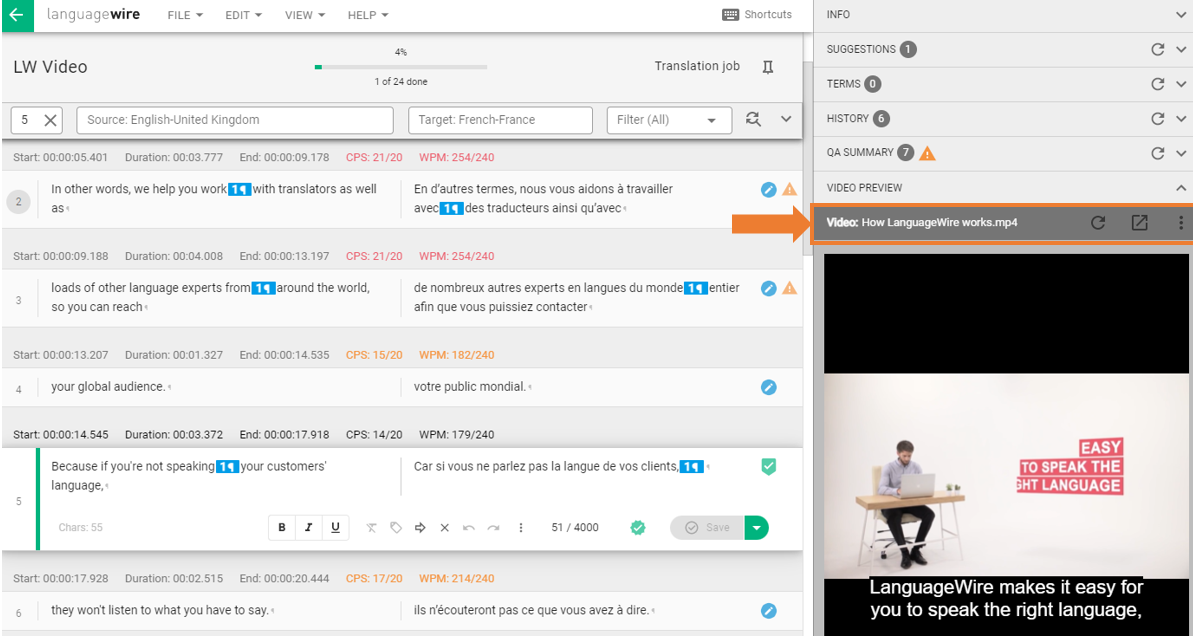Copy source to target using the arrow icon
The width and height of the screenshot is (1193, 639).
tap(420, 527)
